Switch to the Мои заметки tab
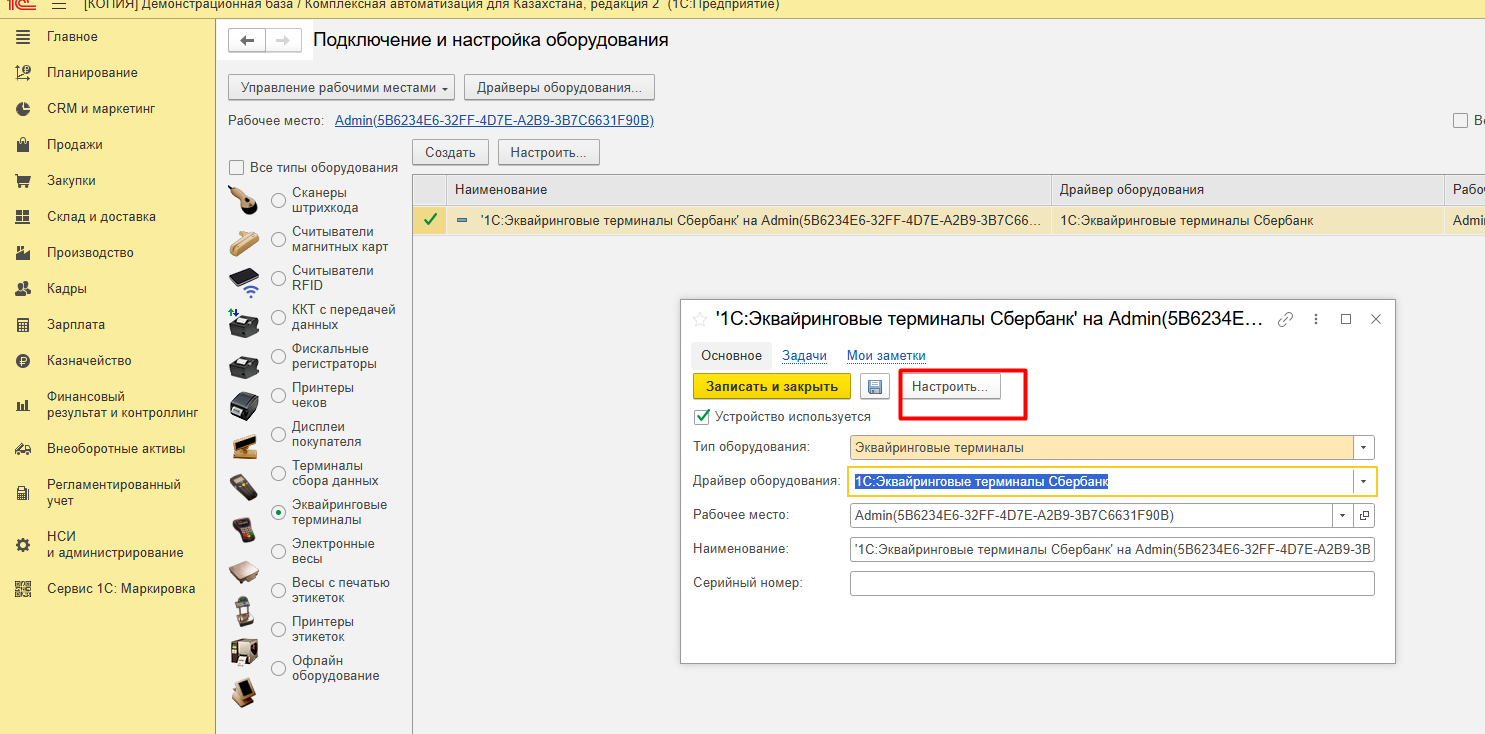Image resolution: width=1485 pixels, height=734 pixels. coord(885,355)
